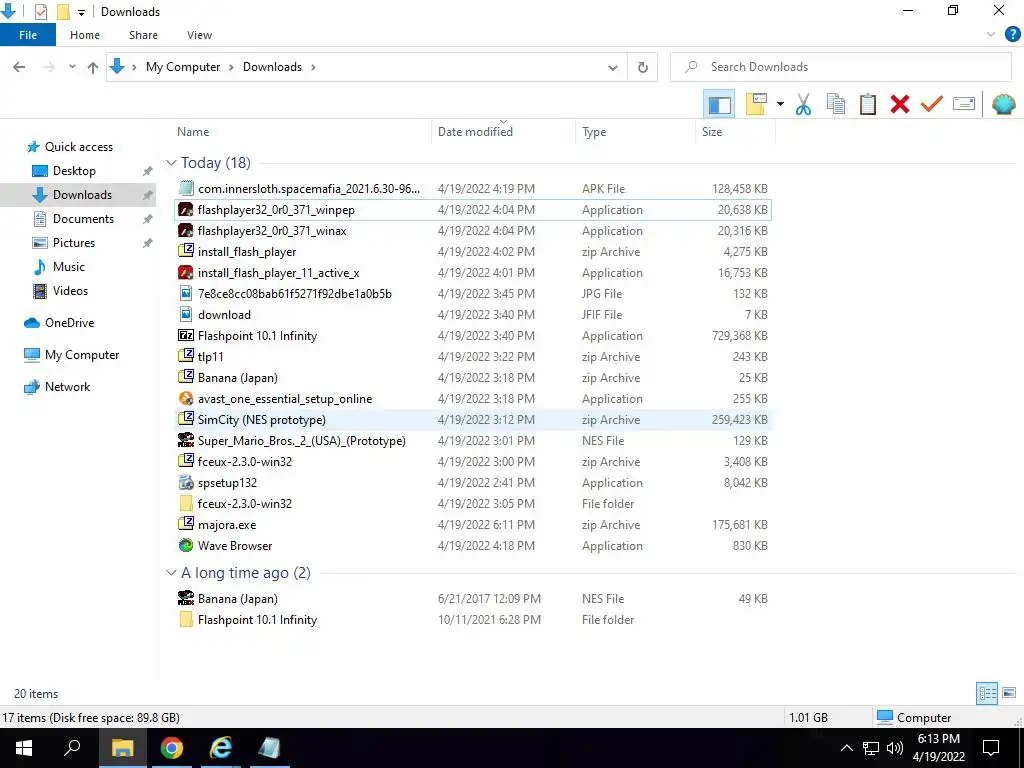Open the File ribbon tab
1024x768 pixels.
[x=28, y=35]
